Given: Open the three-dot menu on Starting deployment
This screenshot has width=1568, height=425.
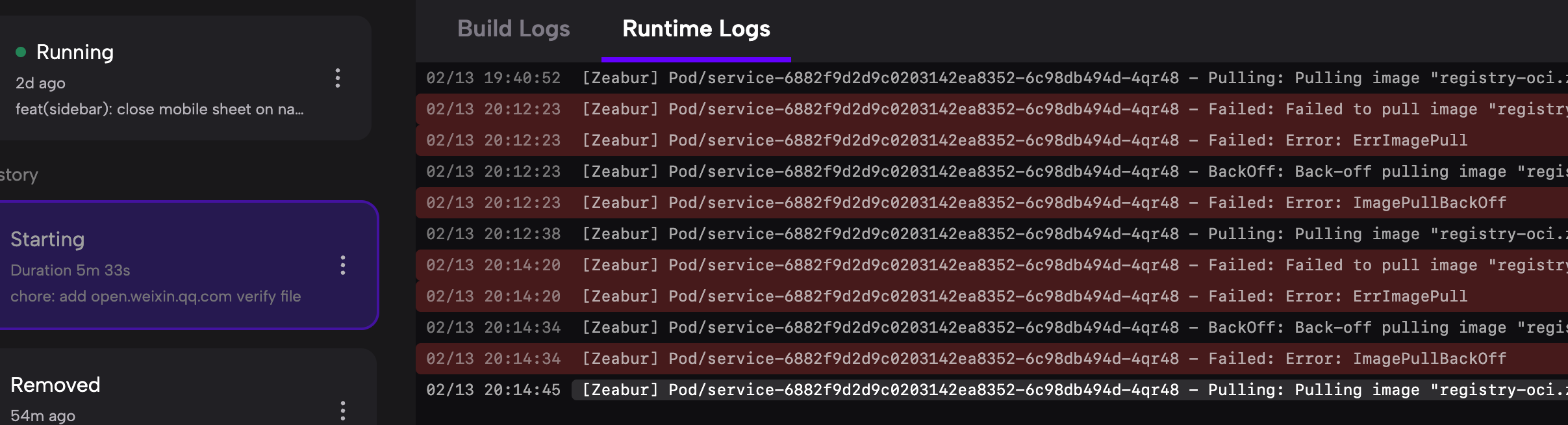Looking at the screenshot, I should [x=342, y=265].
